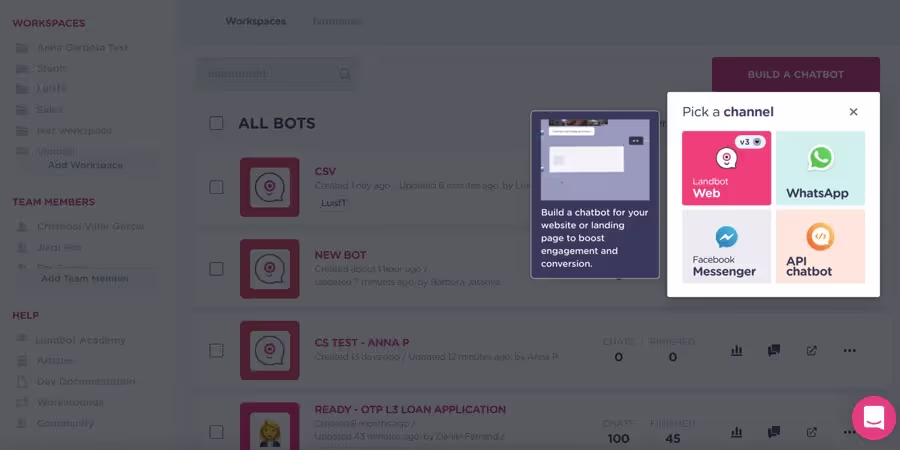
Task: Open the NEW BOT thumbnail
Action: pyautogui.click(x=270, y=269)
